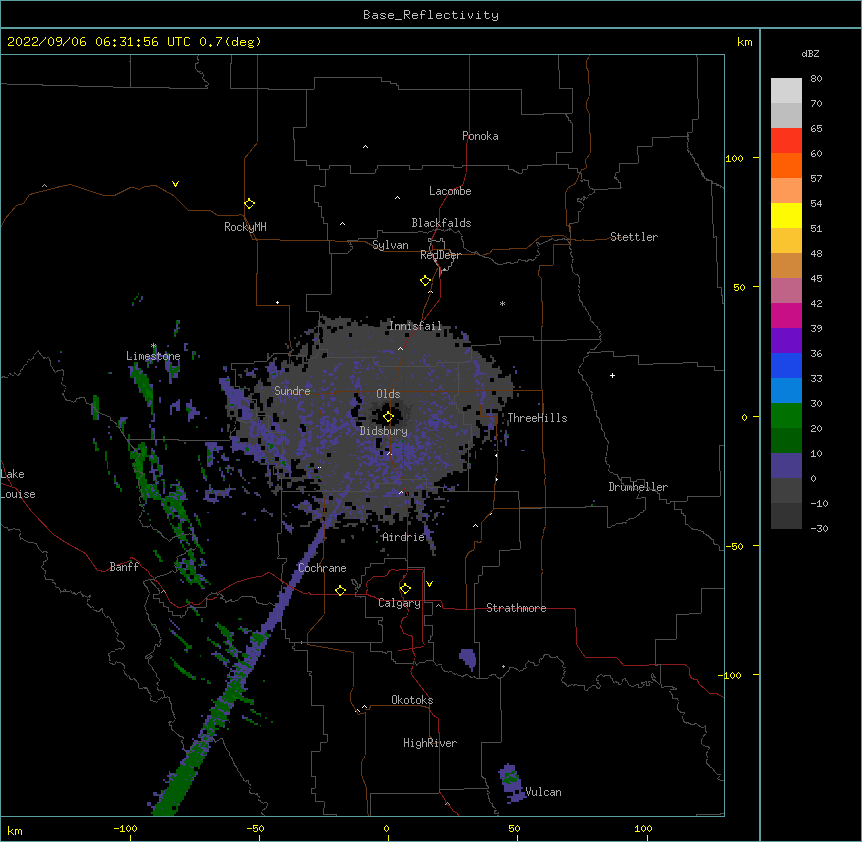Click the yellow radar site marker near Didsbury
Viewport: 862px width, 842px height.
pyautogui.click(x=388, y=417)
